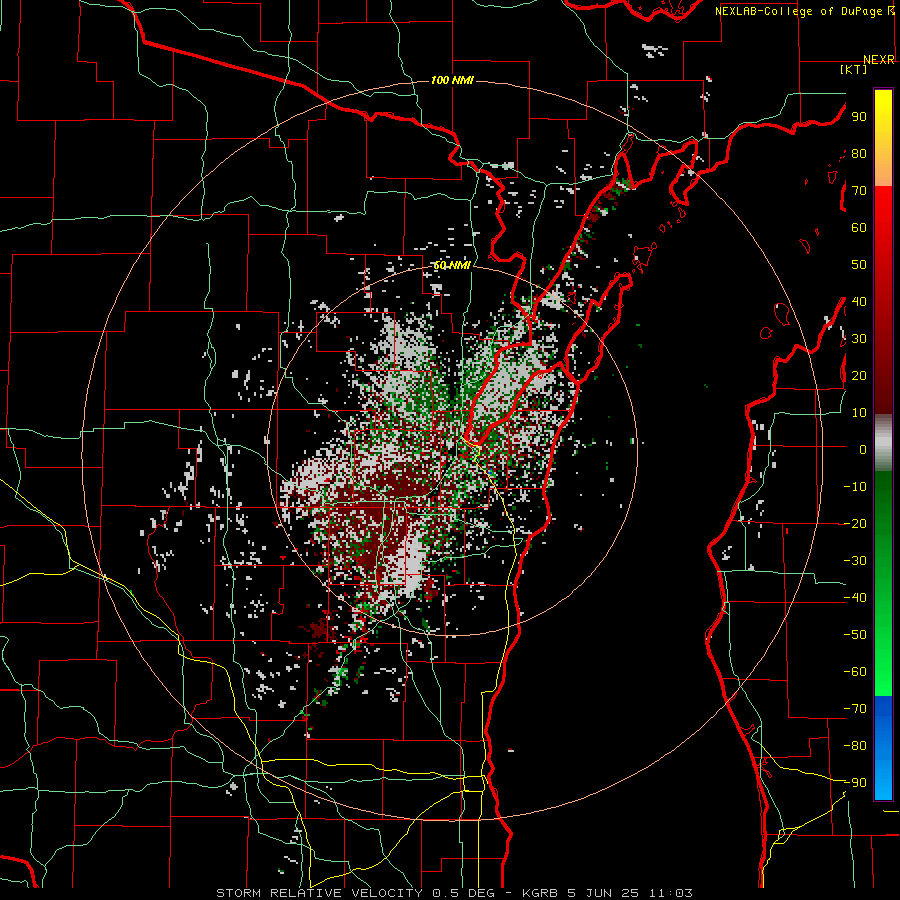Pick the gray zero-velocity color bar segment

[883, 443]
